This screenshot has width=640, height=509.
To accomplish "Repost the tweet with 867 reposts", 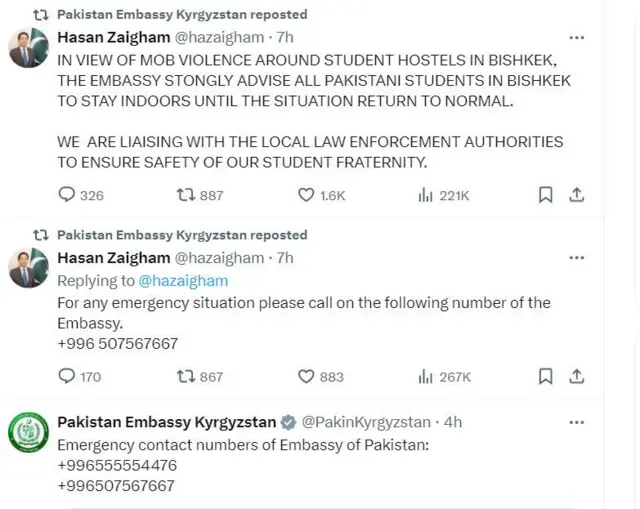I will [185, 376].
